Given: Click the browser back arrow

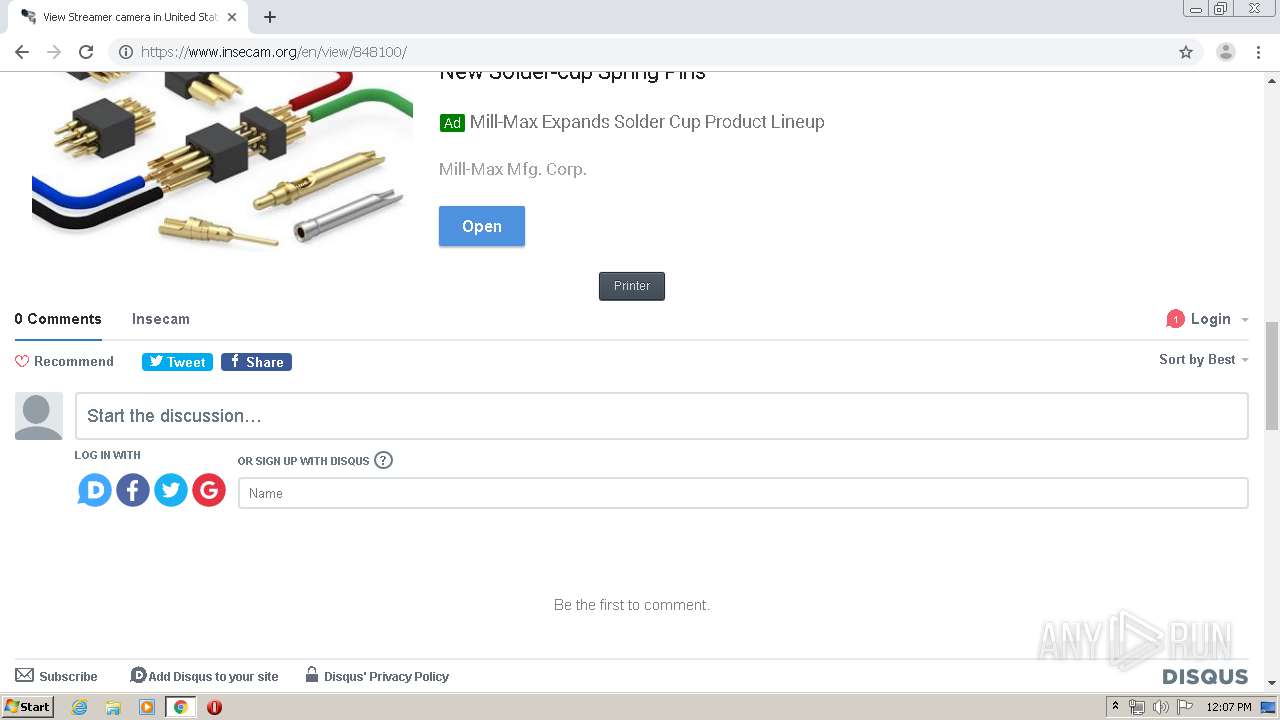Looking at the screenshot, I should (22, 52).
